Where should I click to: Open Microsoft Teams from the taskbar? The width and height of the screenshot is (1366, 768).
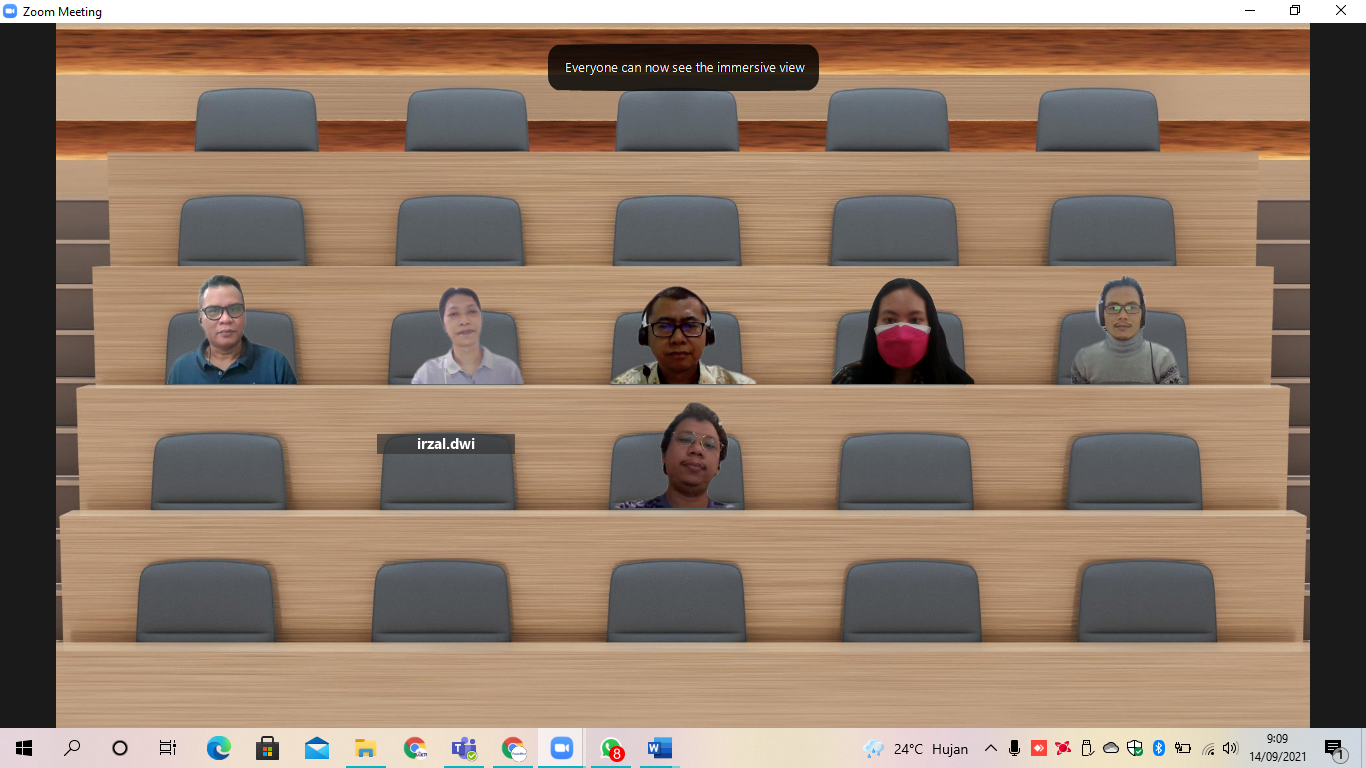[x=464, y=748]
